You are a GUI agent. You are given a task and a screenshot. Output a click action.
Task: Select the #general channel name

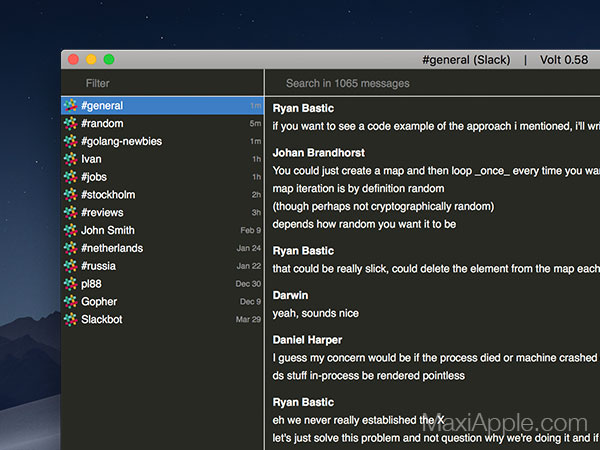102,106
